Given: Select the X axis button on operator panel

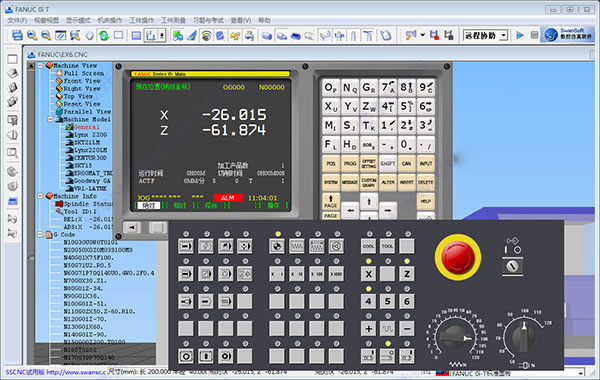Looking at the screenshot, I should click(368, 274).
